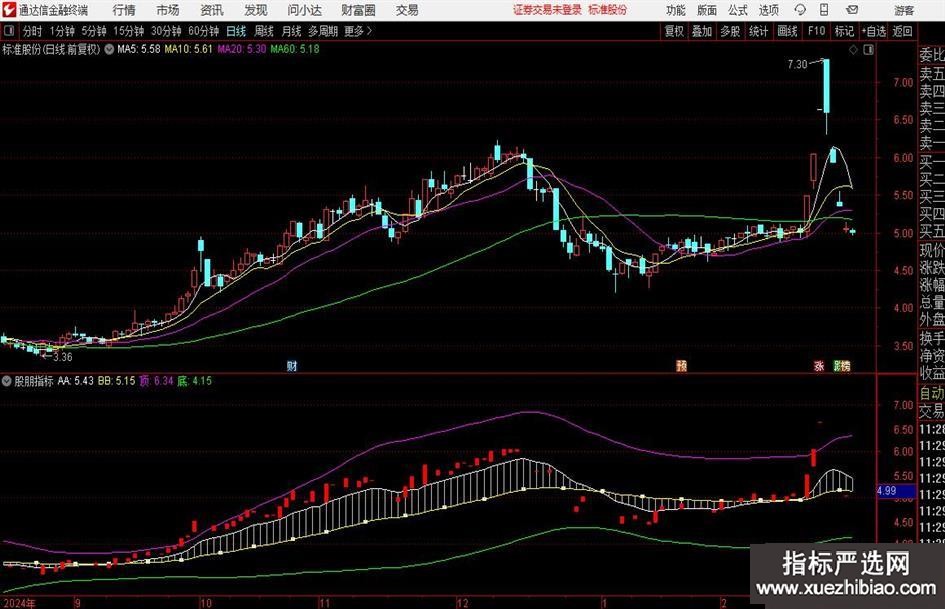Switch to the 15分钟 period
Viewport: 945px width, 609px height.
pyautogui.click(x=128, y=31)
